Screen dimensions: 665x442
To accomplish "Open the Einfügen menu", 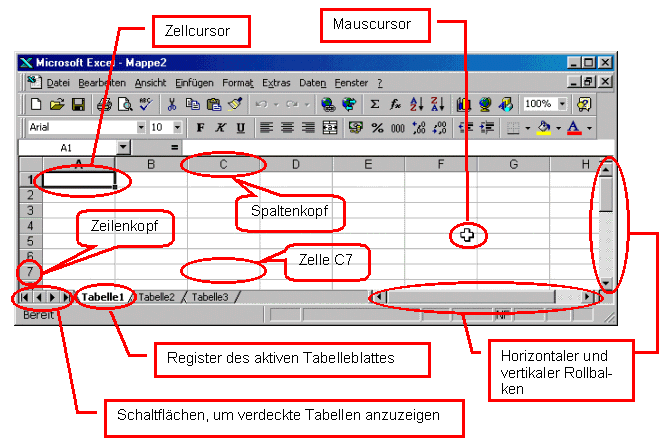I will click(x=194, y=83).
